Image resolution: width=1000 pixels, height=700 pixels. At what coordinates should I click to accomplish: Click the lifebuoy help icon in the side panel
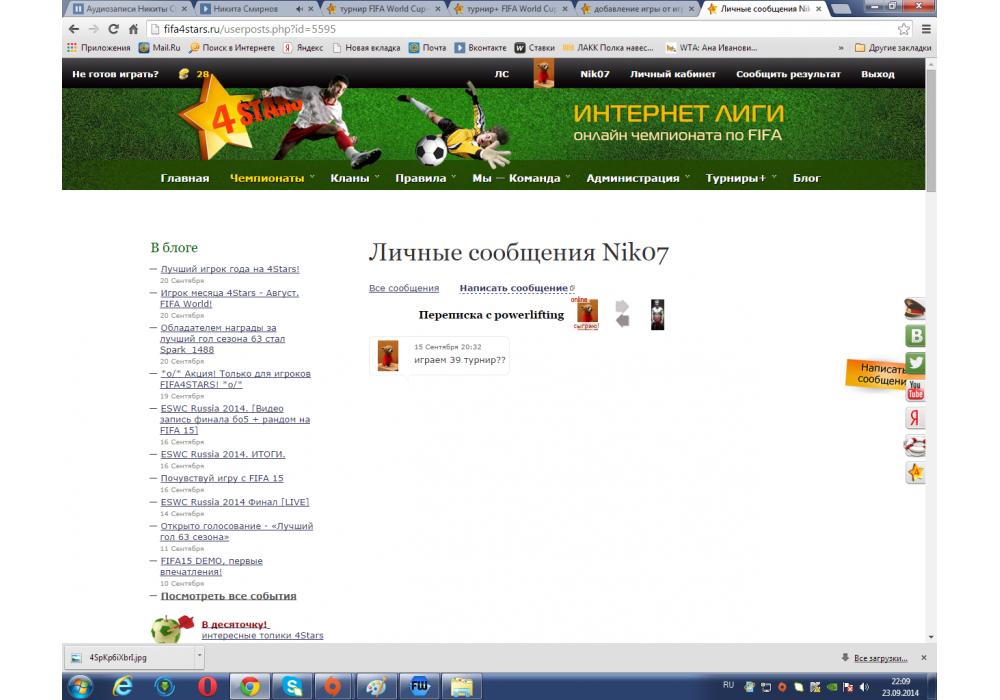[x=915, y=445]
